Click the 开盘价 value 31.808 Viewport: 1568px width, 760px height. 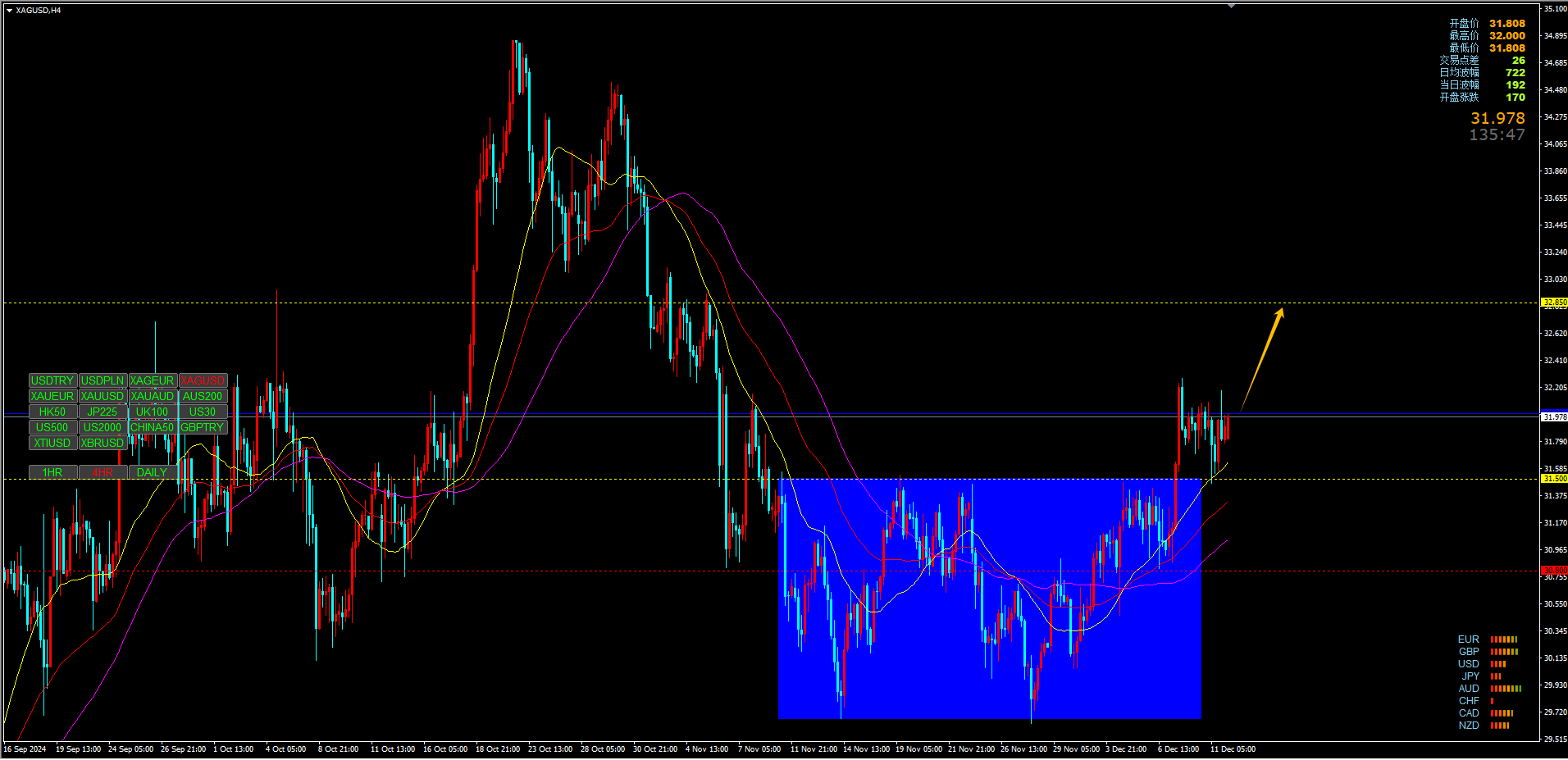(1507, 24)
